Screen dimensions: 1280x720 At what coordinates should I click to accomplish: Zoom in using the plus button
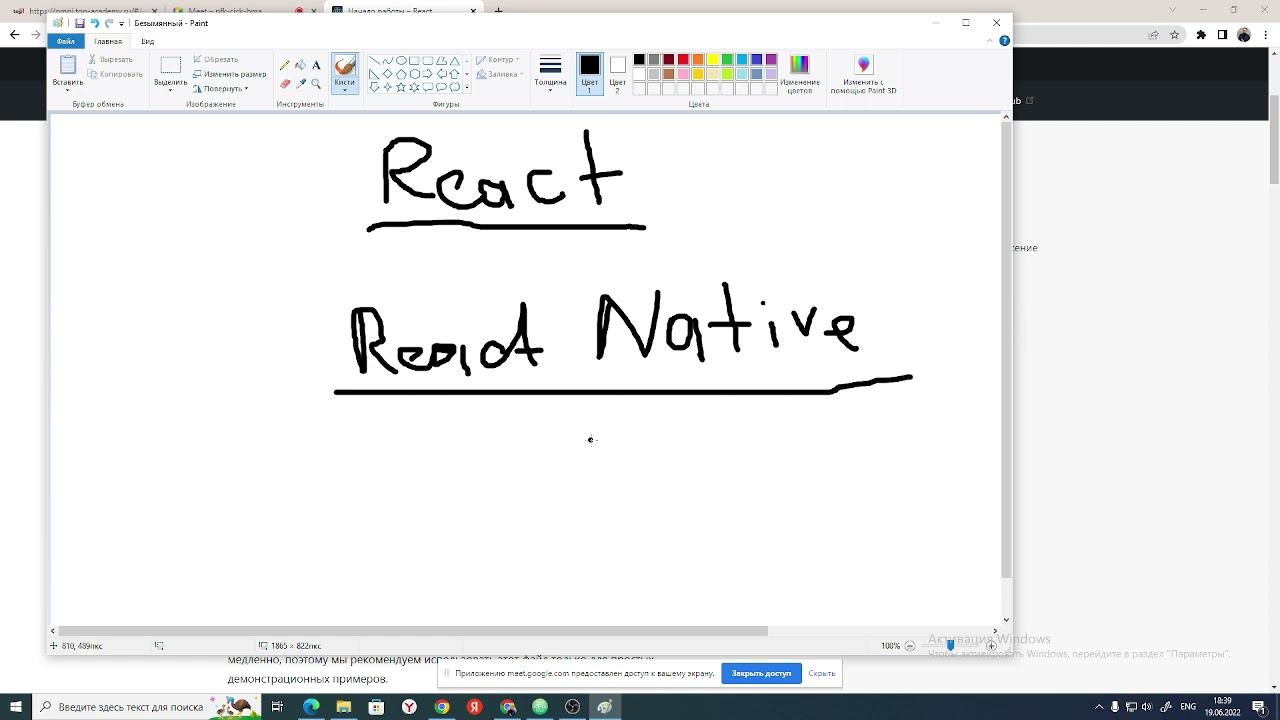991,646
